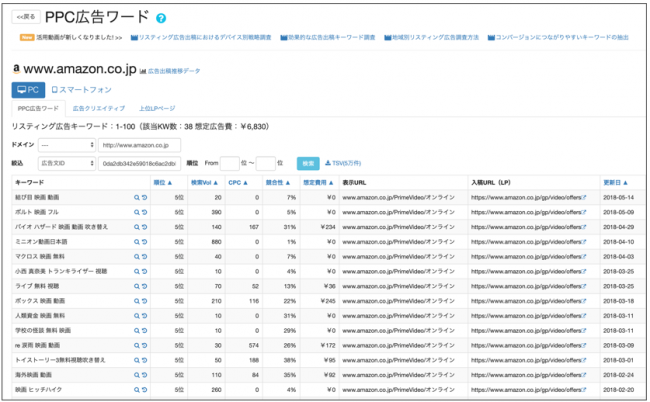Click history icon for re 涙雨 映画 動画
650x402 pixels.
point(144,346)
